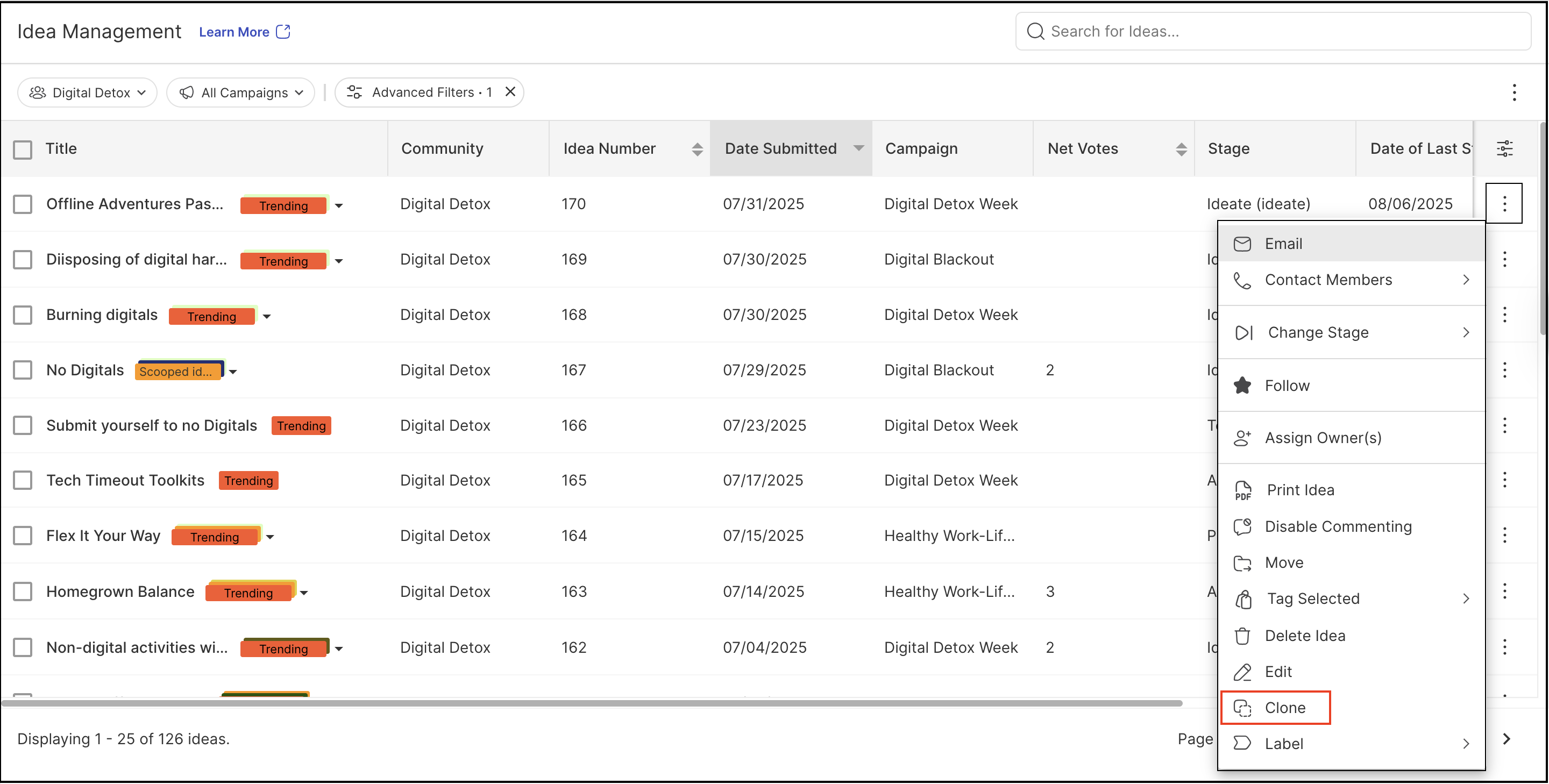Expand labels arrow for No Digitals
The width and height of the screenshot is (1549, 784).
pyautogui.click(x=233, y=372)
